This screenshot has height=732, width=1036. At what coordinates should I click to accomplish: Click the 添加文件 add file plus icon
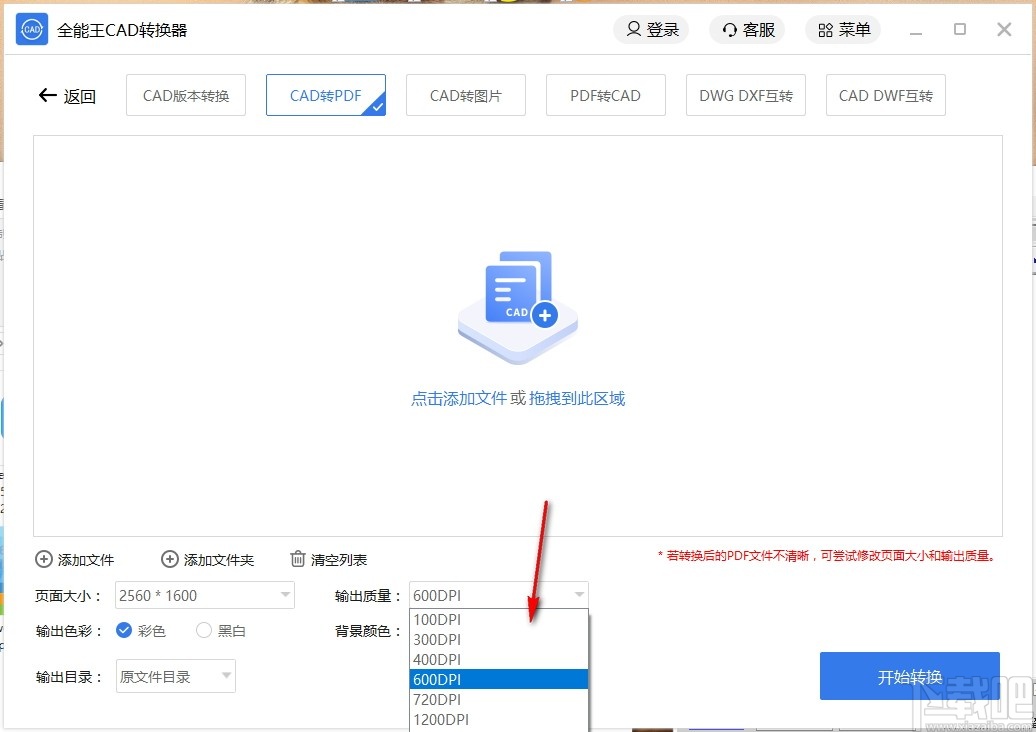click(43, 559)
